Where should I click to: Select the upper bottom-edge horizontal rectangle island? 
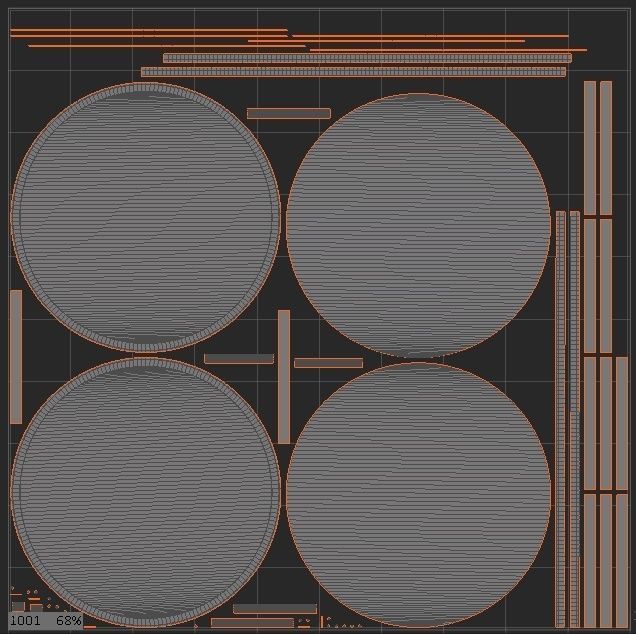coord(275,609)
